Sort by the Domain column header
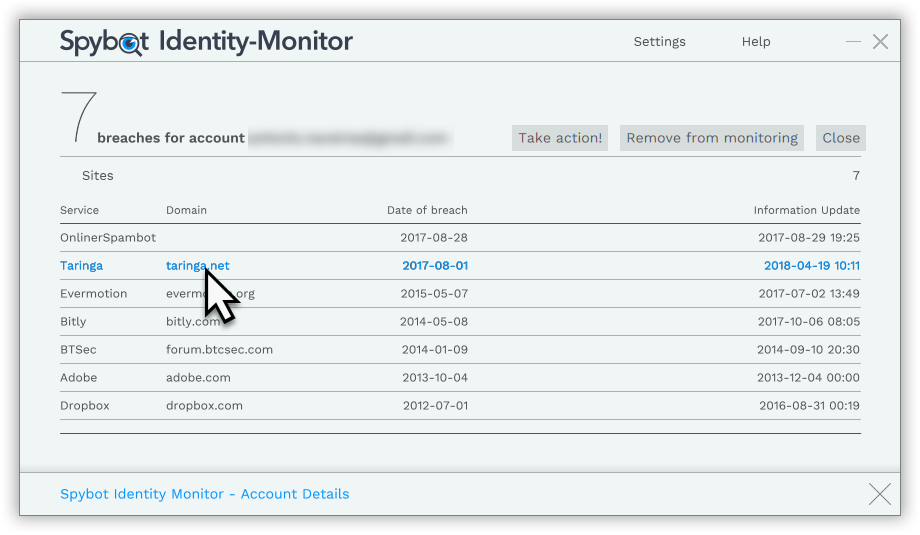This screenshot has height=535, width=920. click(x=186, y=210)
